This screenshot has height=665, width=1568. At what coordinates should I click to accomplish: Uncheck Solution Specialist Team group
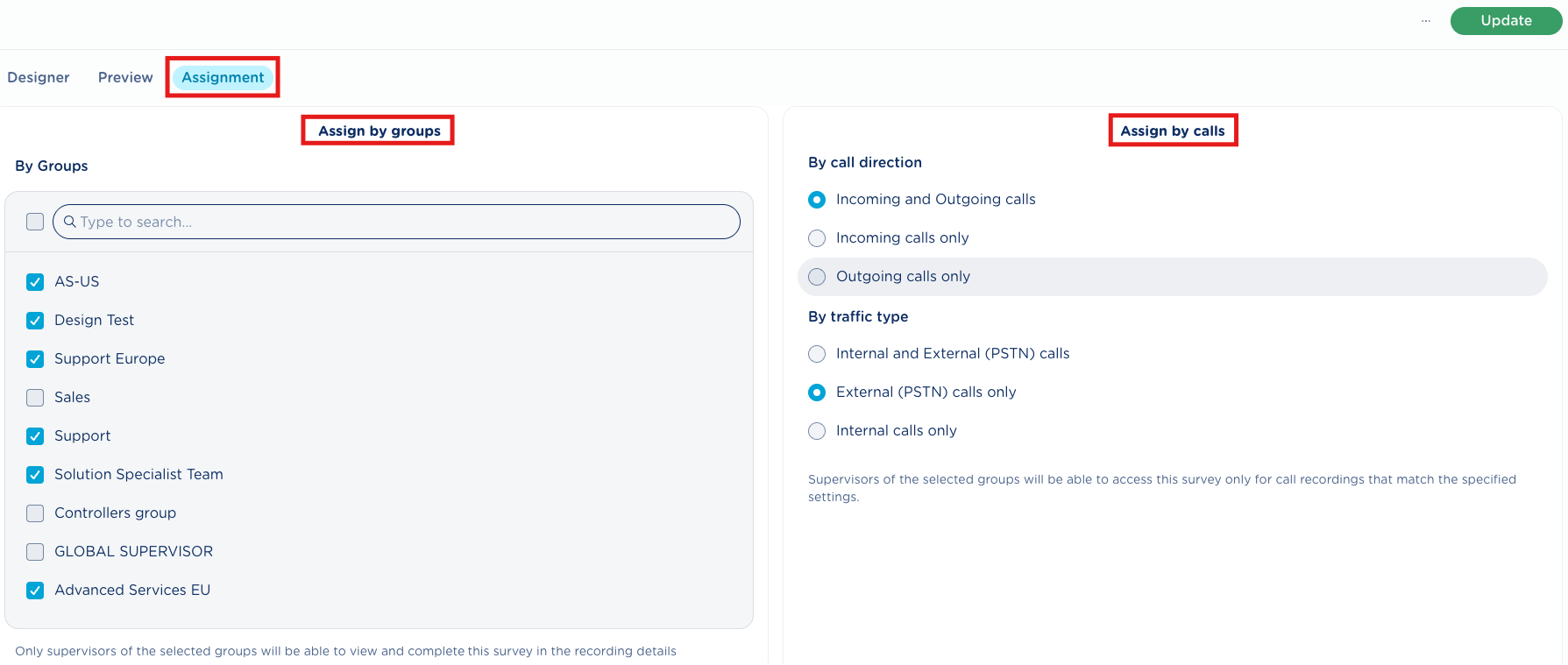coord(35,475)
